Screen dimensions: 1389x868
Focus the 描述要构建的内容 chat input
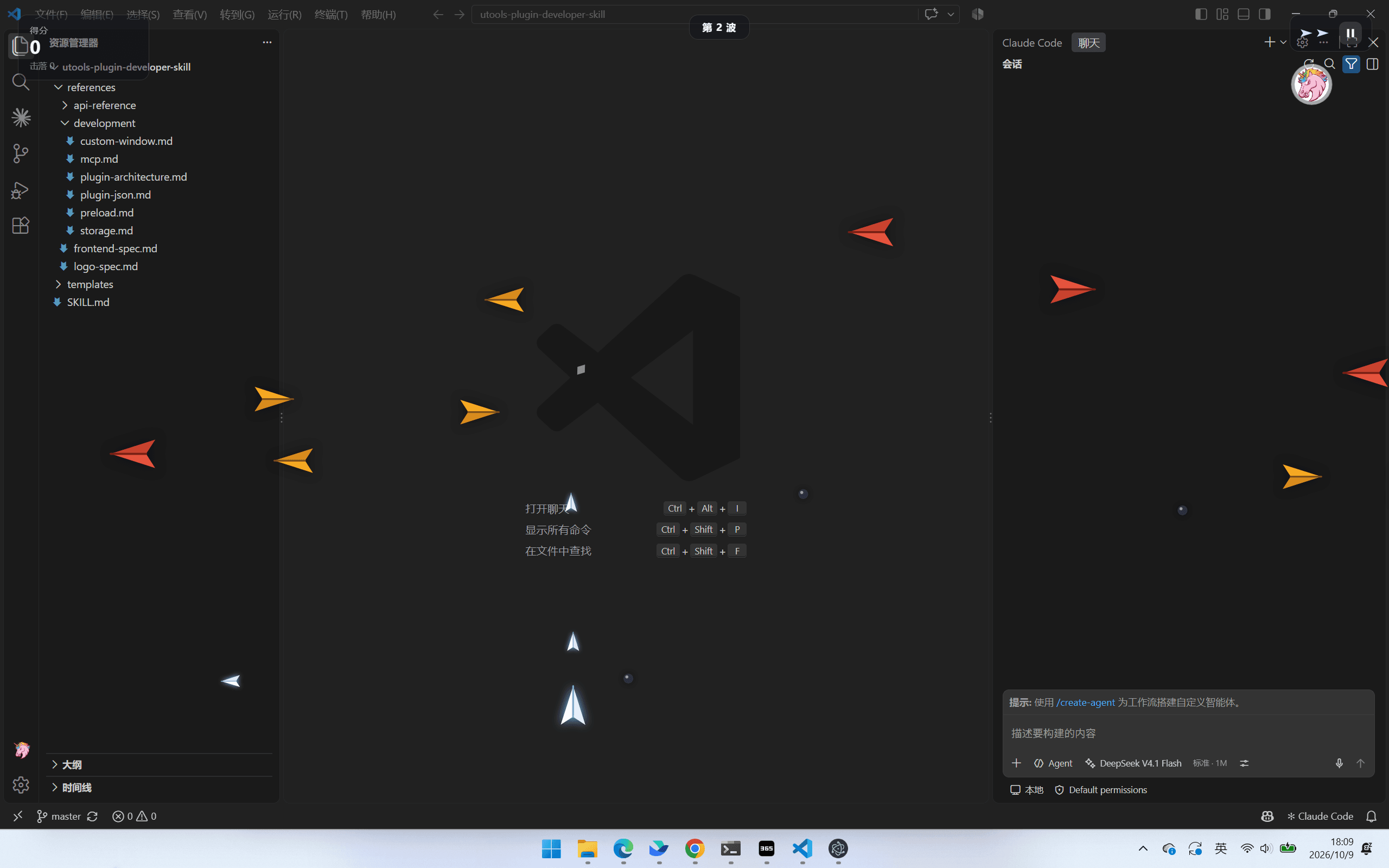[1188, 733]
